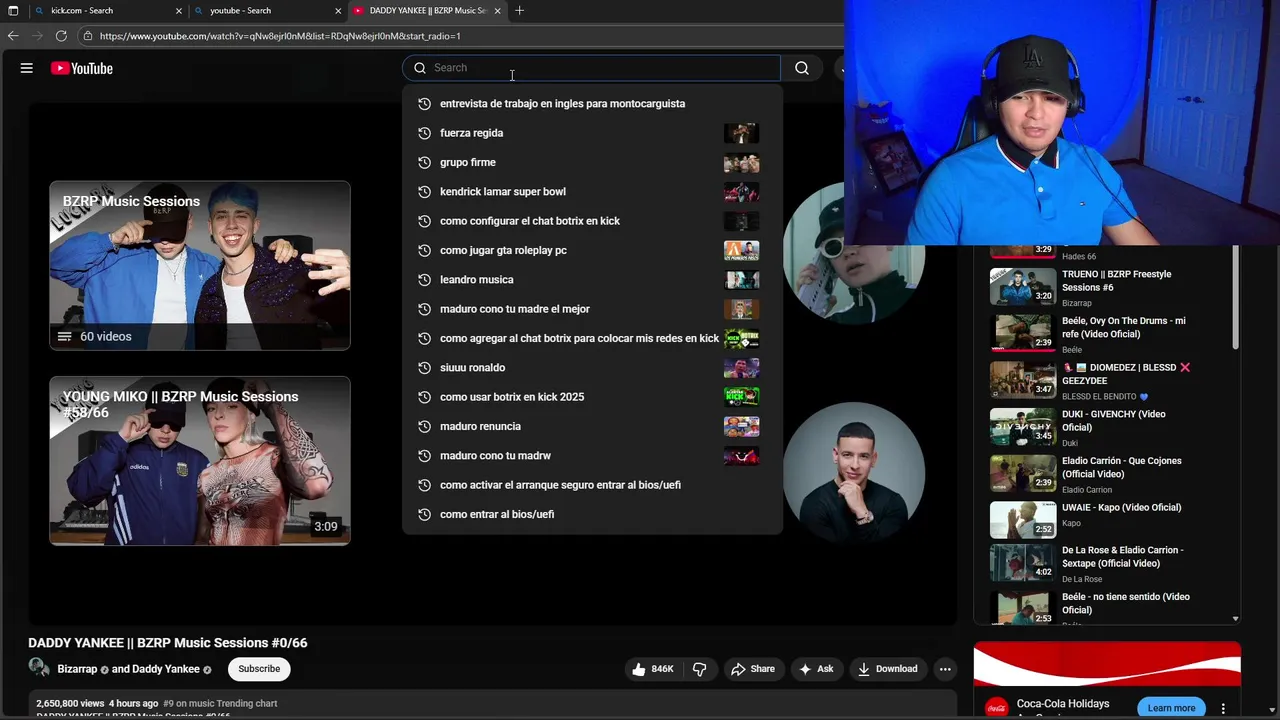This screenshot has width=1280, height=720.
Task: Click history icon beside 'siuuu ronaldo'
Action: pyautogui.click(x=424, y=368)
